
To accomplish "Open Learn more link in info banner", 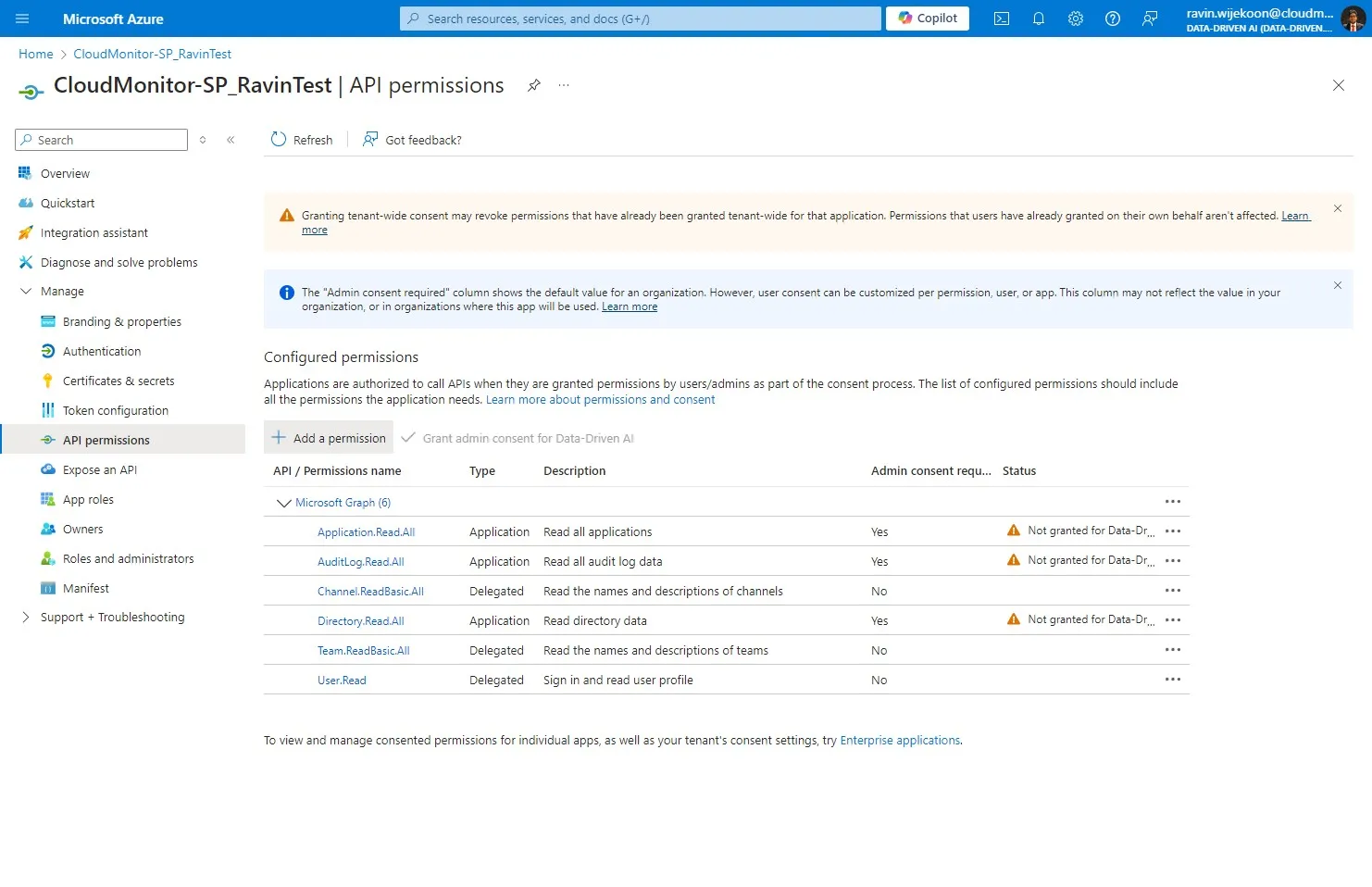I will point(630,306).
